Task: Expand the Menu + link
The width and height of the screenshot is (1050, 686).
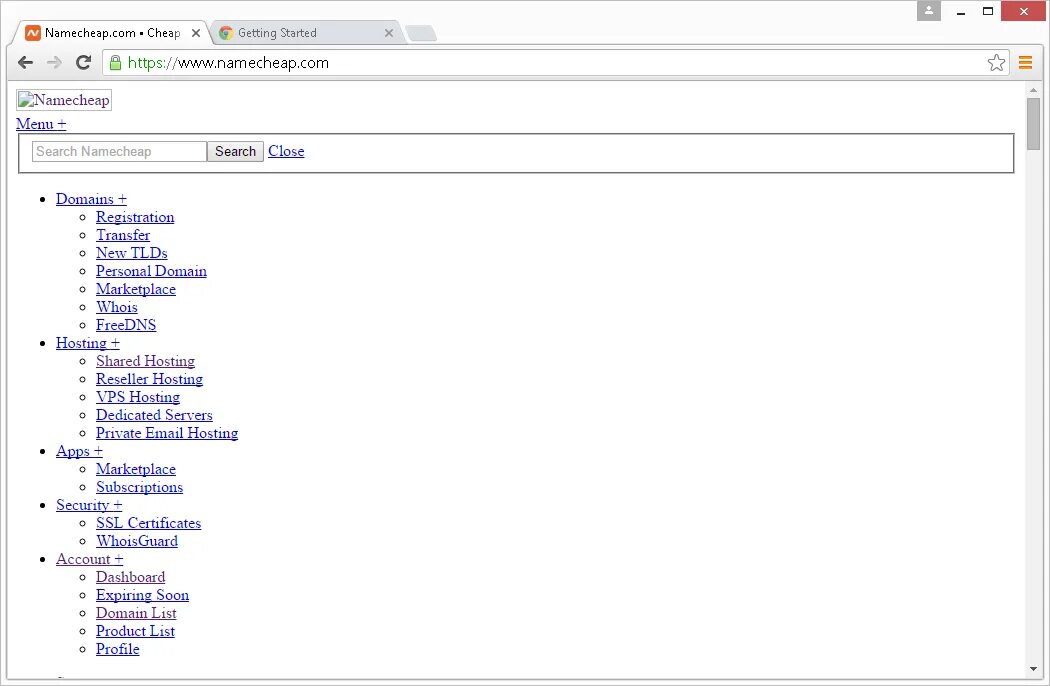Action: point(41,124)
